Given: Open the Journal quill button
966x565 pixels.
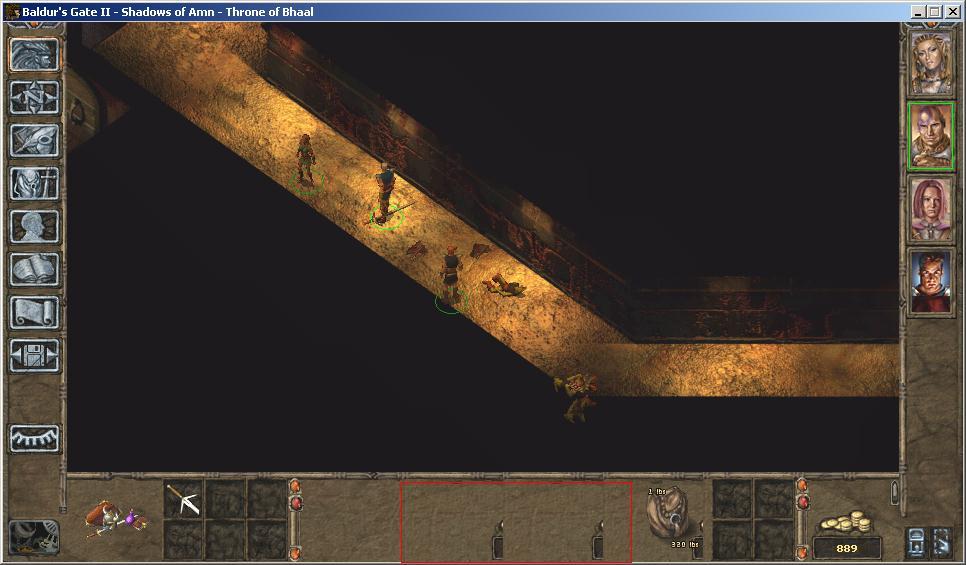Looking at the screenshot, I should (34, 140).
